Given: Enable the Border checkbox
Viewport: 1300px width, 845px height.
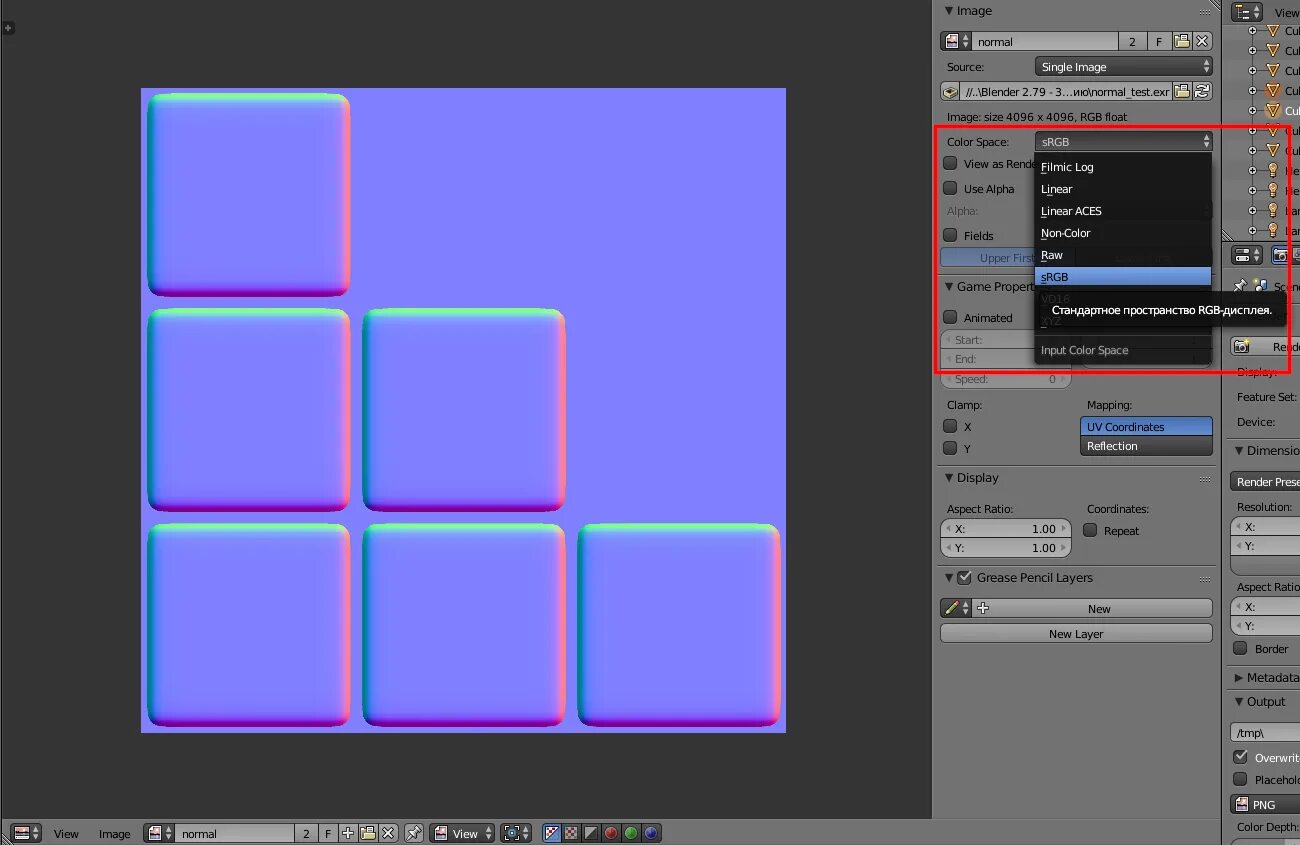Looking at the screenshot, I should coord(1241,648).
